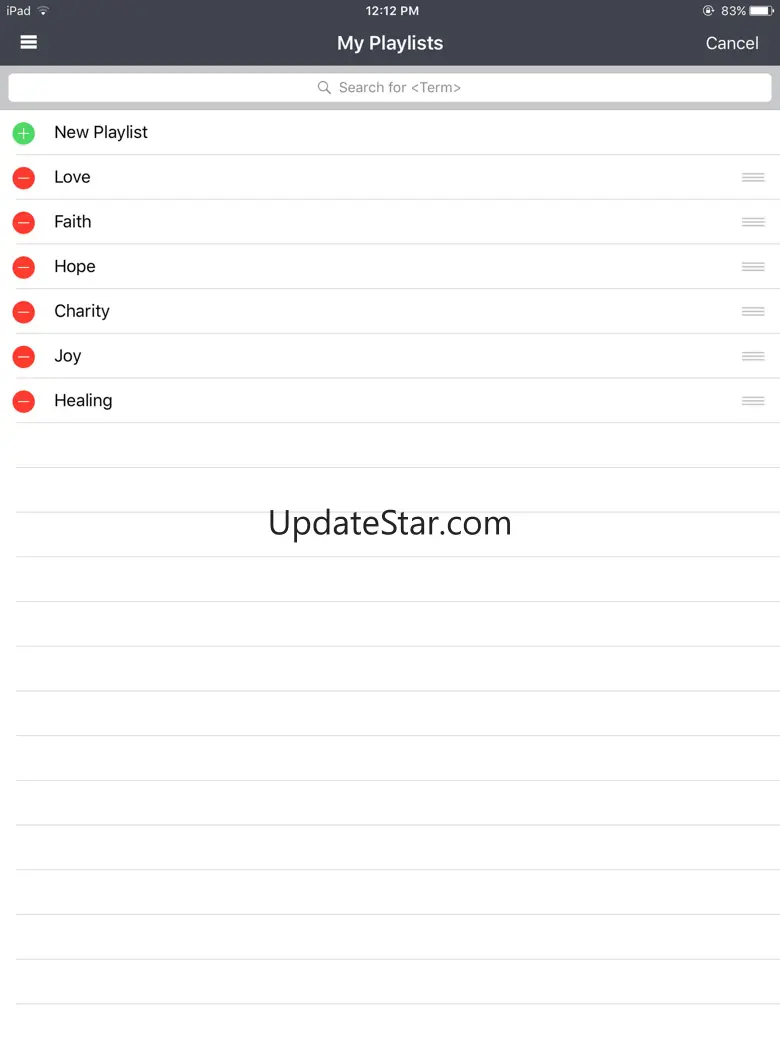Select the Healing row reorder handle
This screenshot has height=1041, width=780.
[753, 401]
